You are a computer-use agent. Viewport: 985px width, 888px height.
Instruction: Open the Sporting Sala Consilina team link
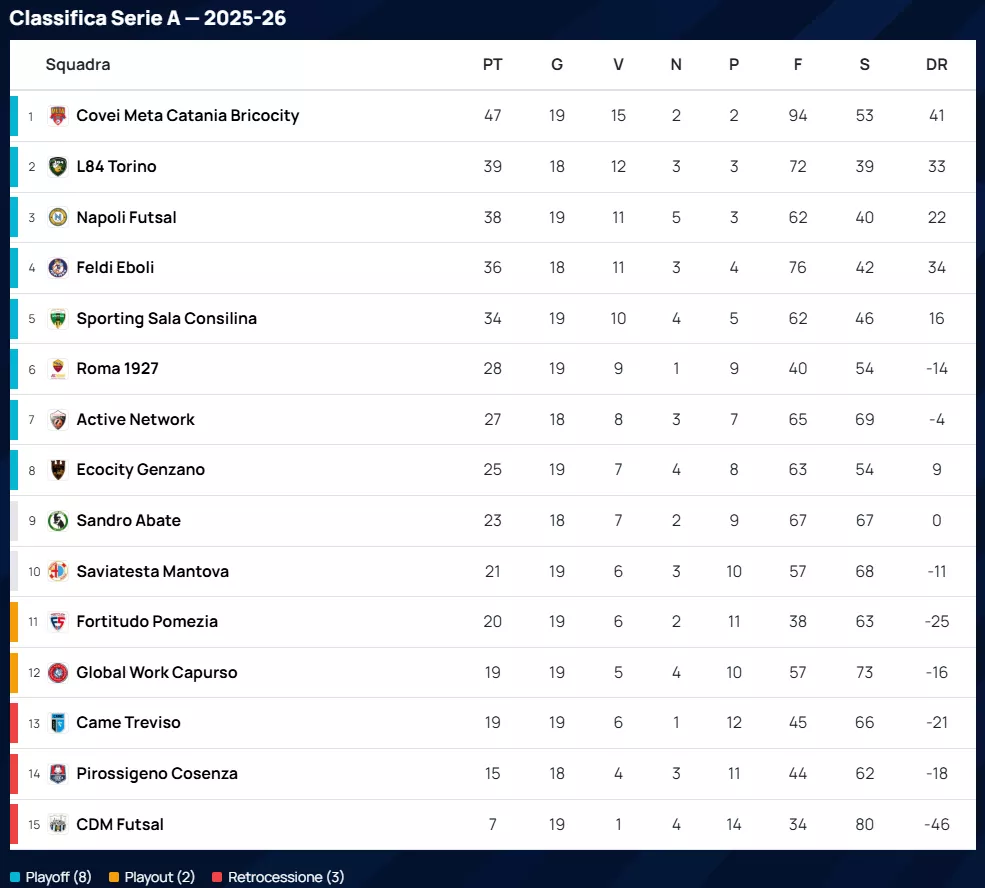(x=166, y=318)
